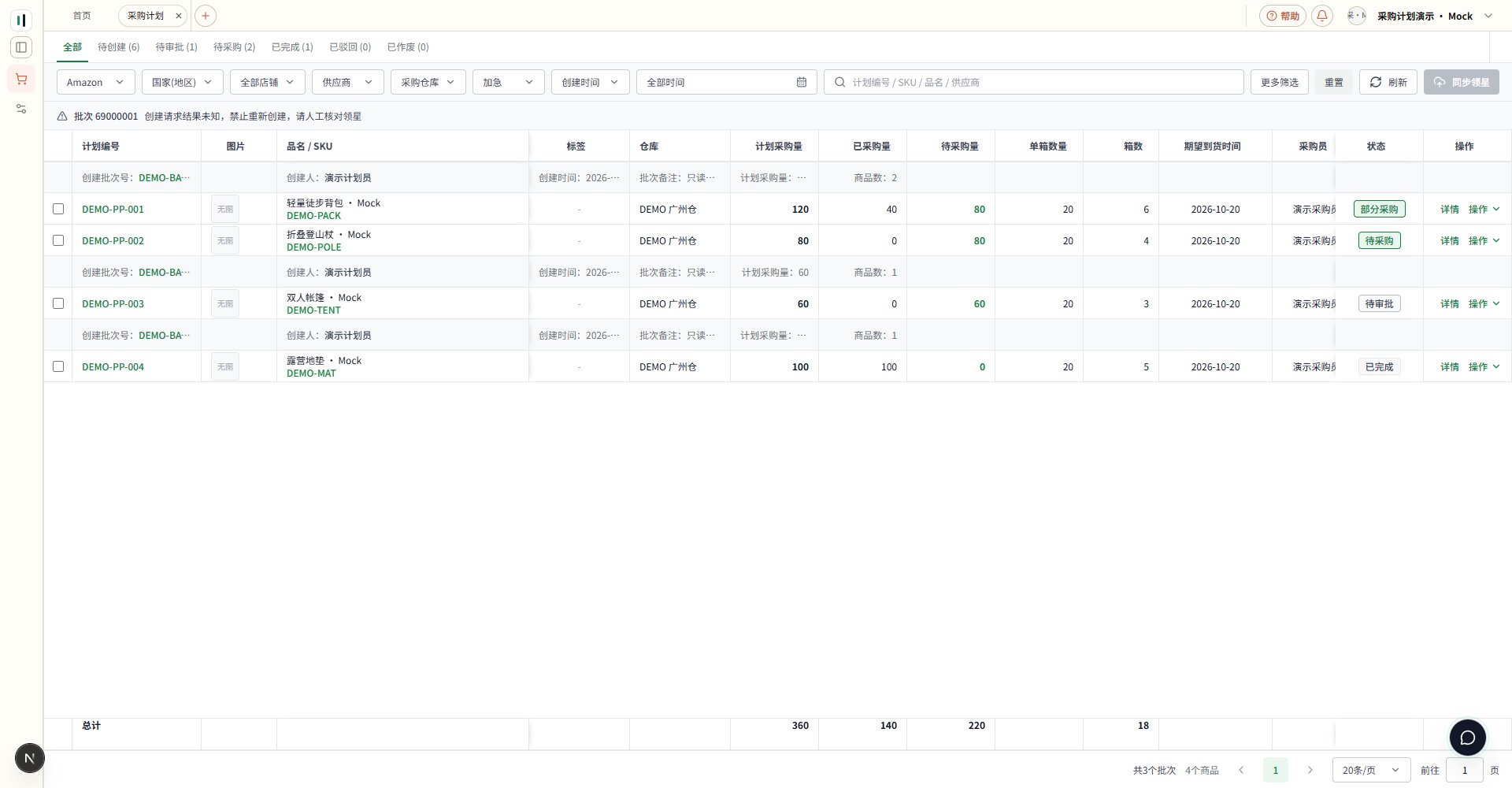Click the round N avatar icon
1512x788 pixels.
(30, 758)
